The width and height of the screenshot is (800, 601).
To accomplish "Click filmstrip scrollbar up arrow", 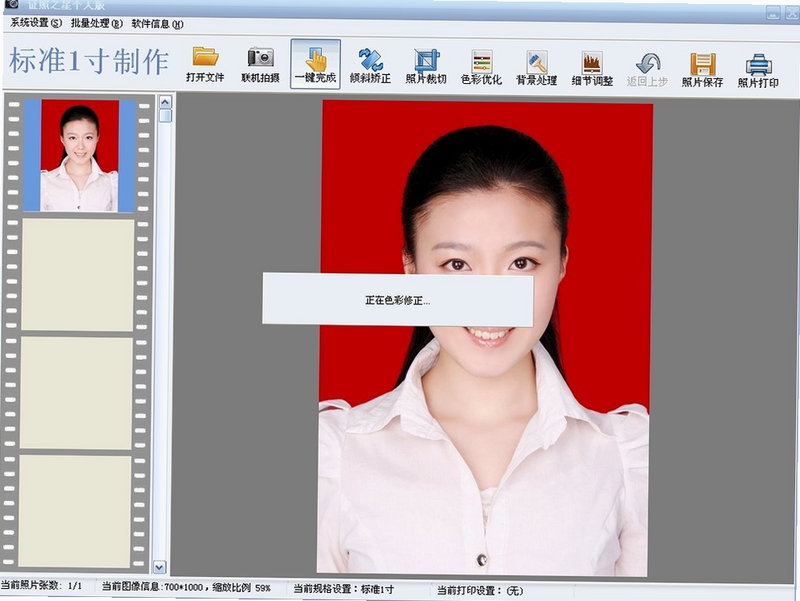I will point(165,103).
